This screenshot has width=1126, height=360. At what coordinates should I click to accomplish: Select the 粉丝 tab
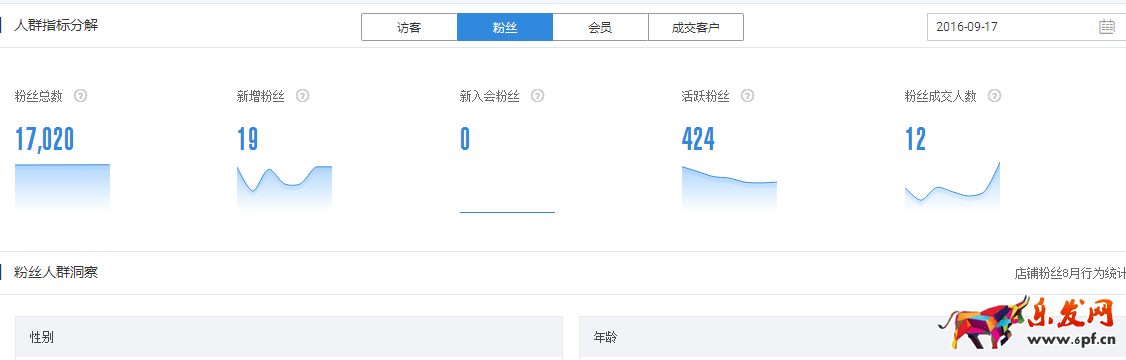[x=505, y=27]
